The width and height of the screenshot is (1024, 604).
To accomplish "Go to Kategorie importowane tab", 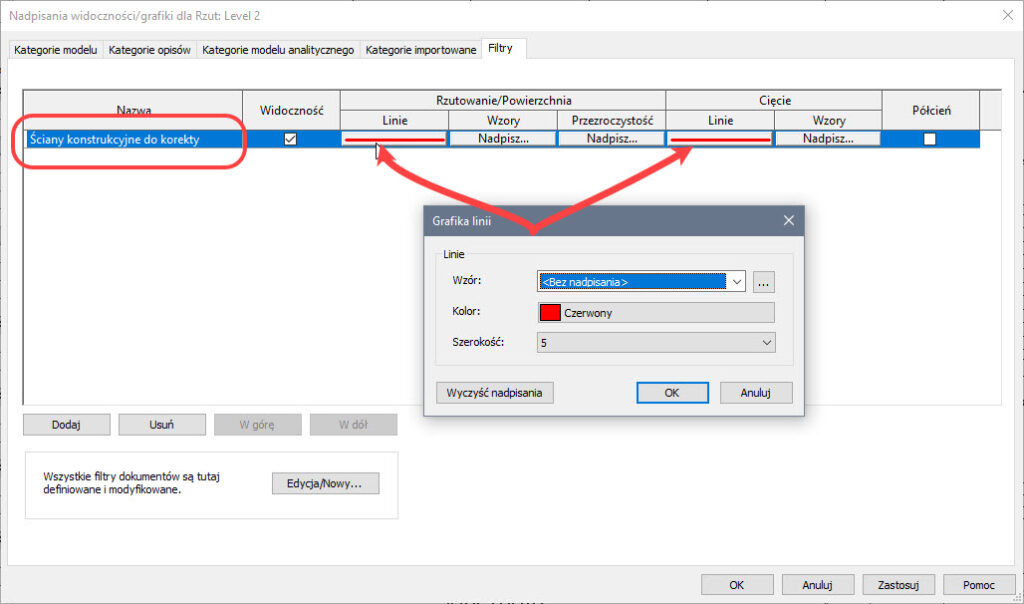I will [420, 50].
